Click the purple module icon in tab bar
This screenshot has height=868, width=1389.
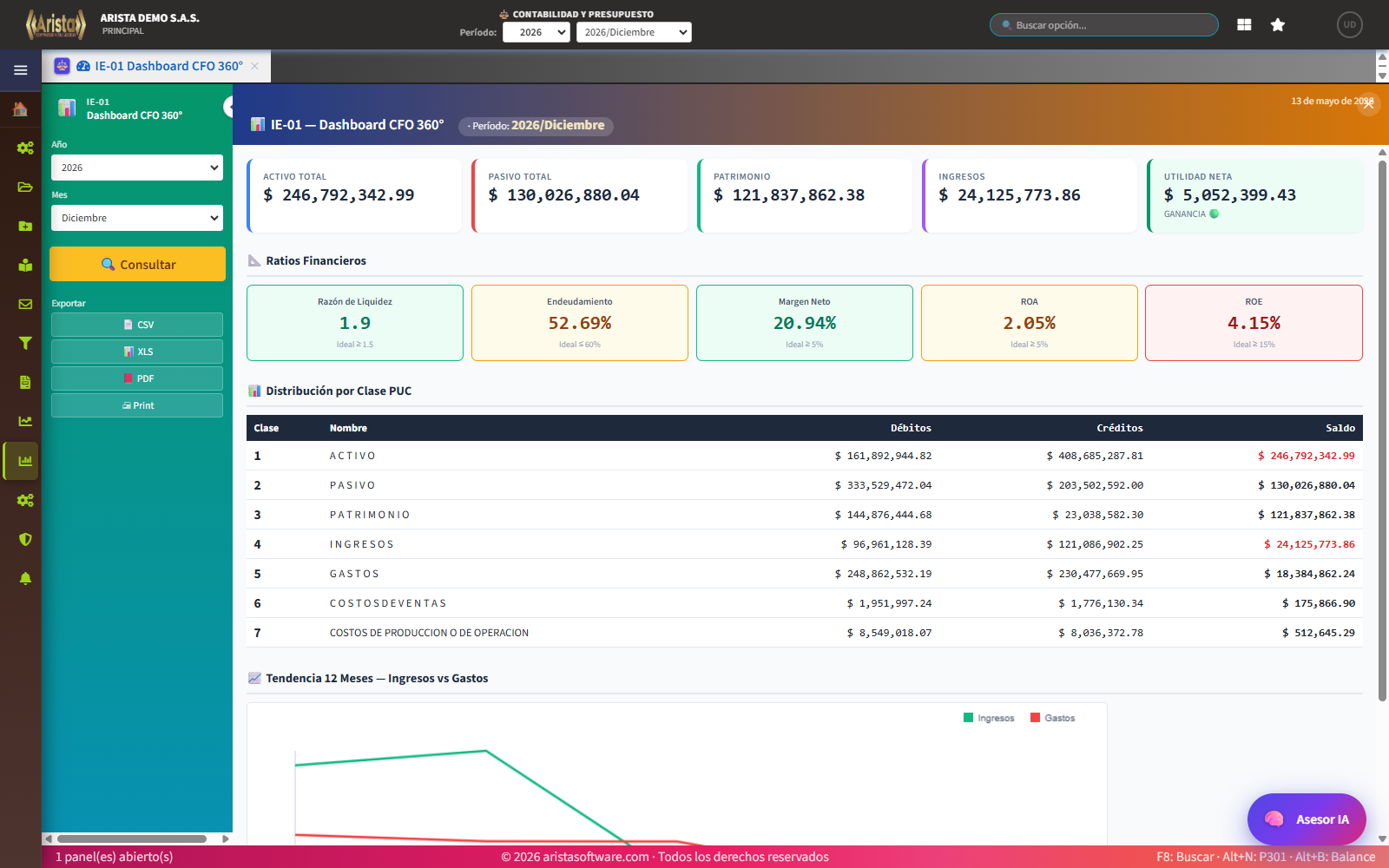[x=62, y=65]
